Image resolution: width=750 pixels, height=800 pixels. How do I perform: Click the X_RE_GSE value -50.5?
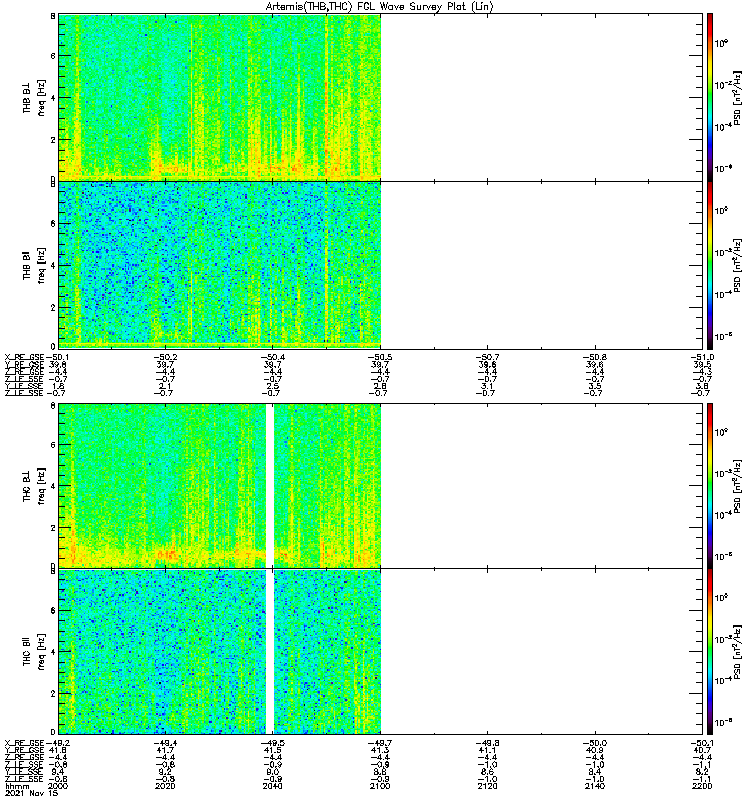click(380, 357)
